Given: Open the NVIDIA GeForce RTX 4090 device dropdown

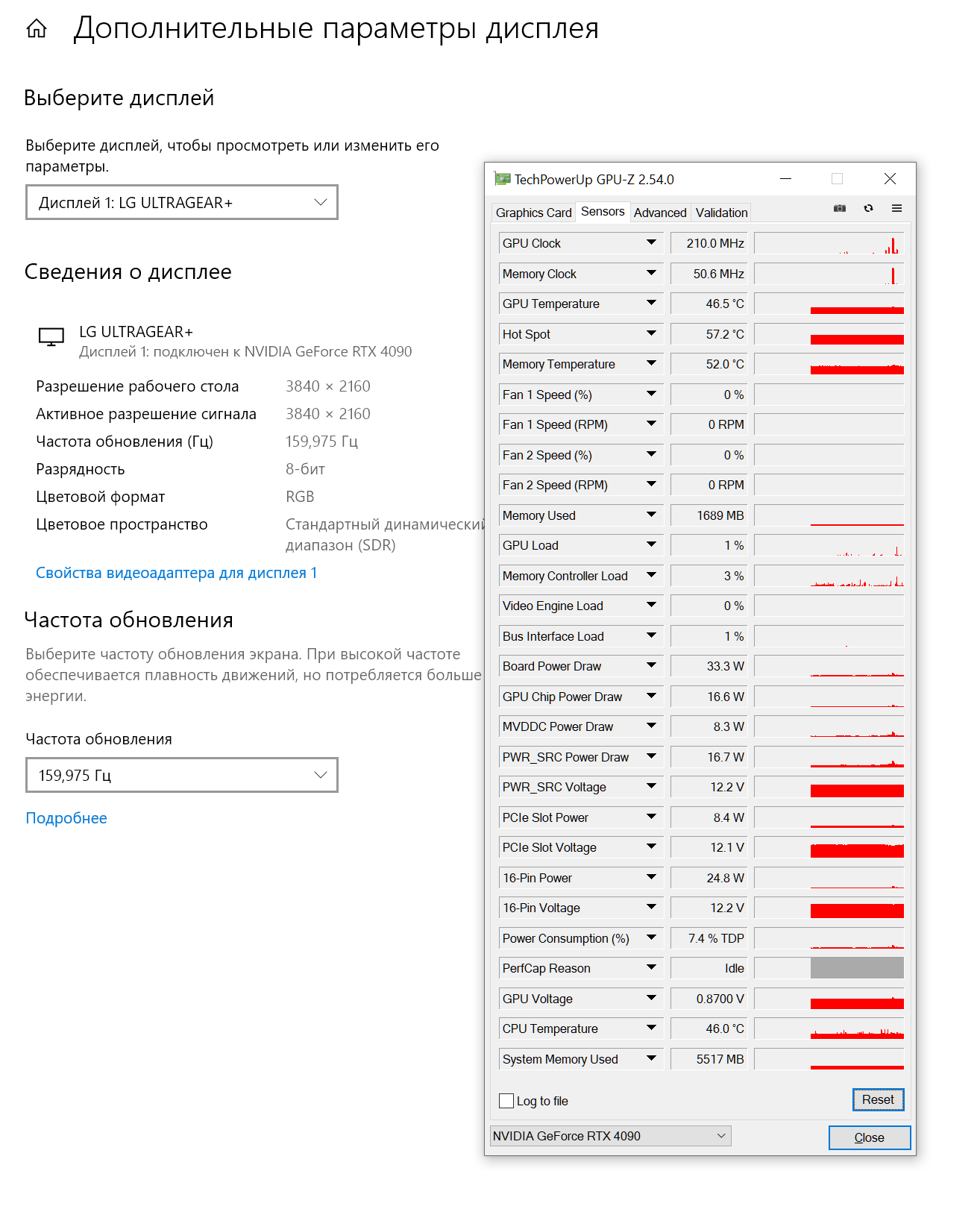Looking at the screenshot, I should click(x=610, y=1136).
